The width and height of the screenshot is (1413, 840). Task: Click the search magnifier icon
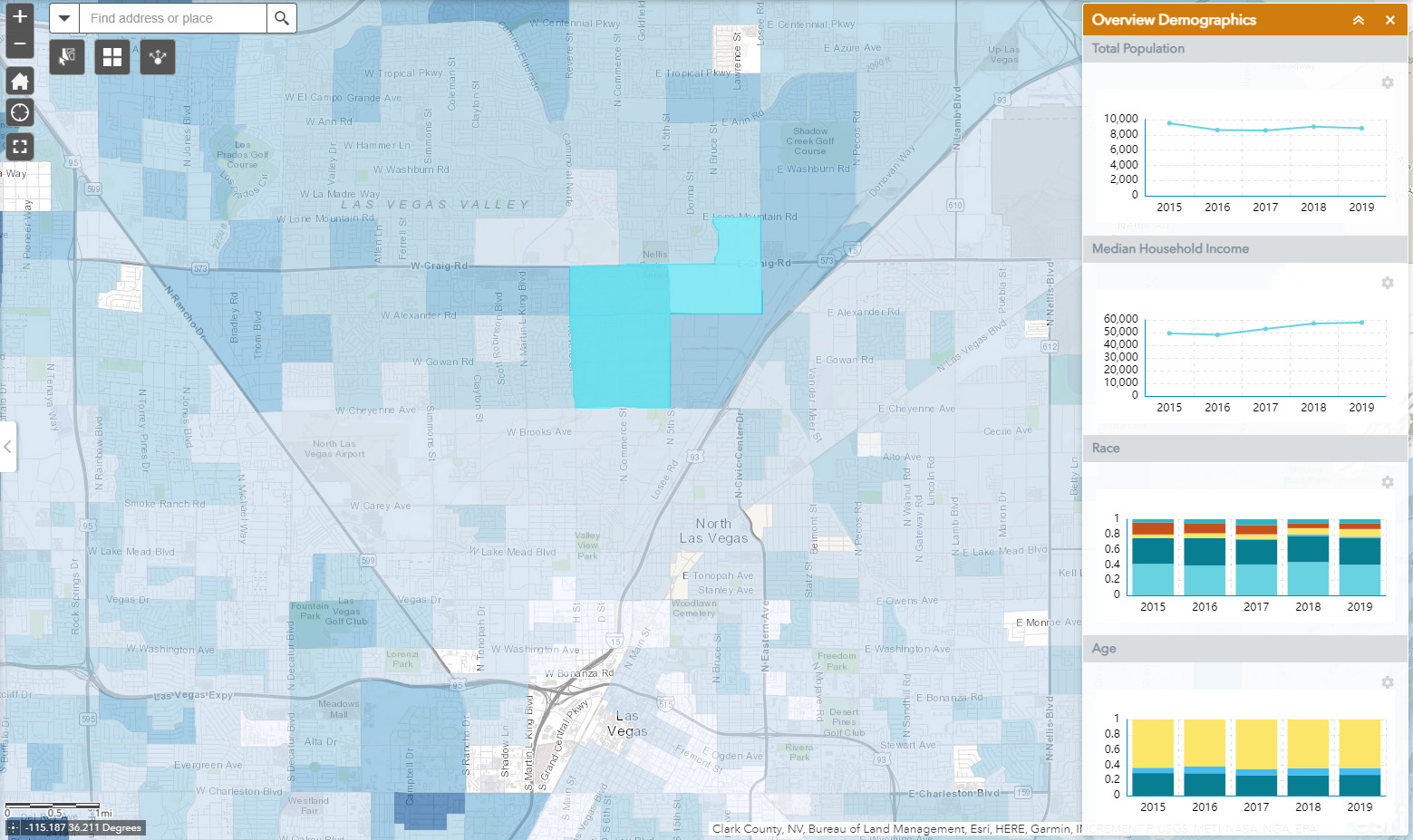(282, 18)
